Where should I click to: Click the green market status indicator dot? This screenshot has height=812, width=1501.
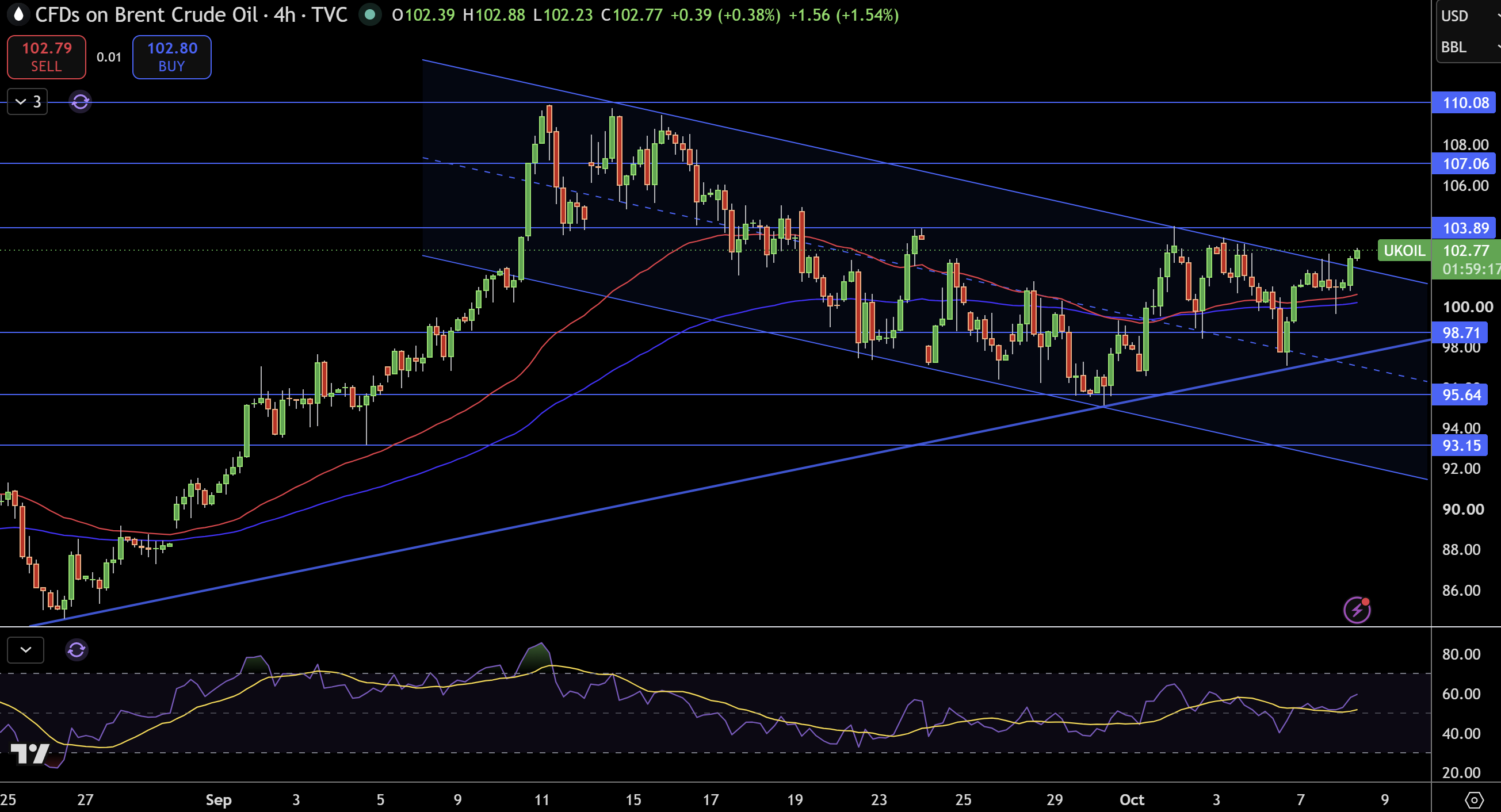pos(369,14)
